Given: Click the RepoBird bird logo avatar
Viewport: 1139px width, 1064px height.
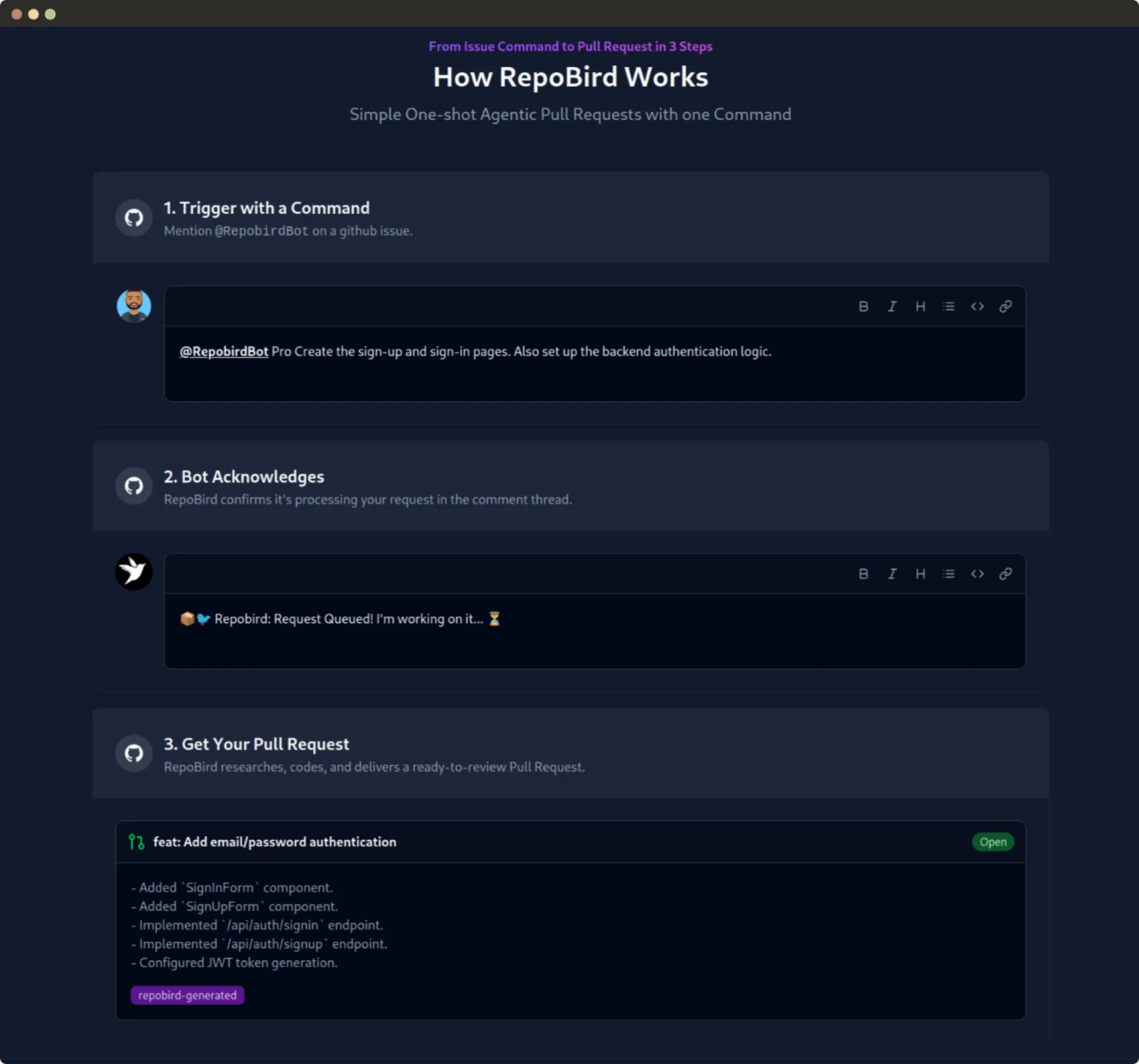Looking at the screenshot, I should point(134,572).
